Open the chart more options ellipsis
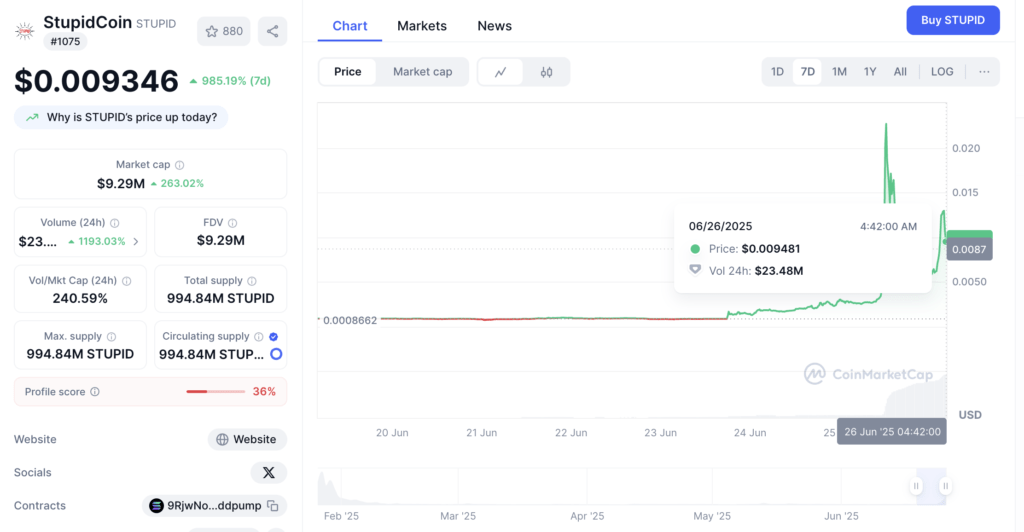Image resolution: width=1024 pixels, height=532 pixels. click(x=984, y=72)
